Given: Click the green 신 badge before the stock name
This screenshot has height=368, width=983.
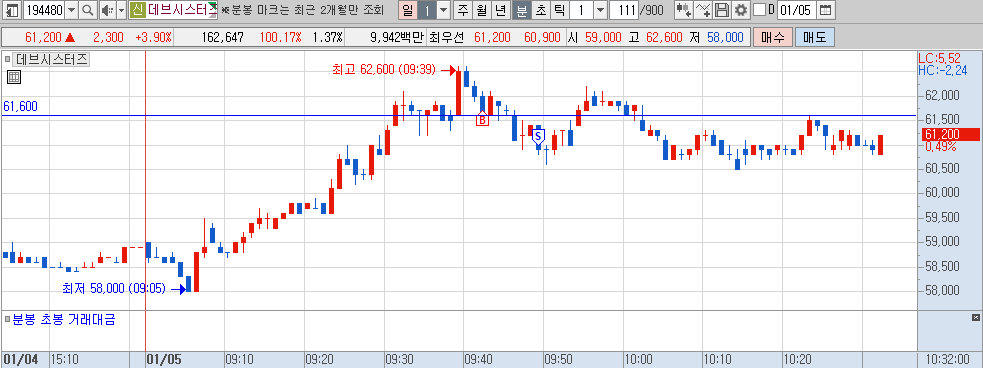Looking at the screenshot, I should pyautogui.click(x=137, y=10).
